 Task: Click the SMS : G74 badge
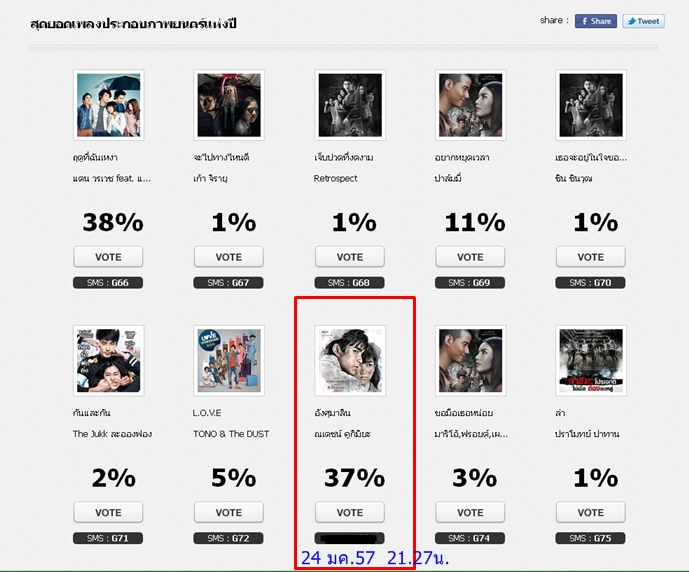470,538
